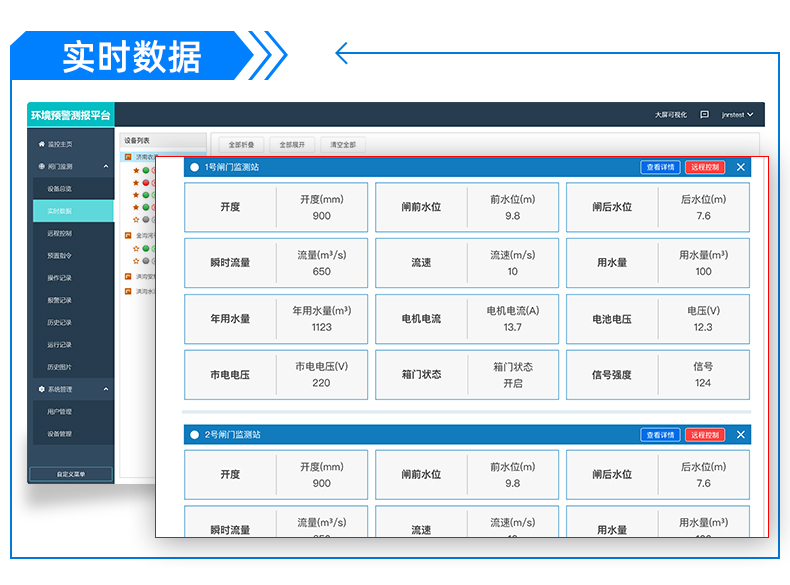Click the home icon beside 监控主页

(x=41, y=144)
